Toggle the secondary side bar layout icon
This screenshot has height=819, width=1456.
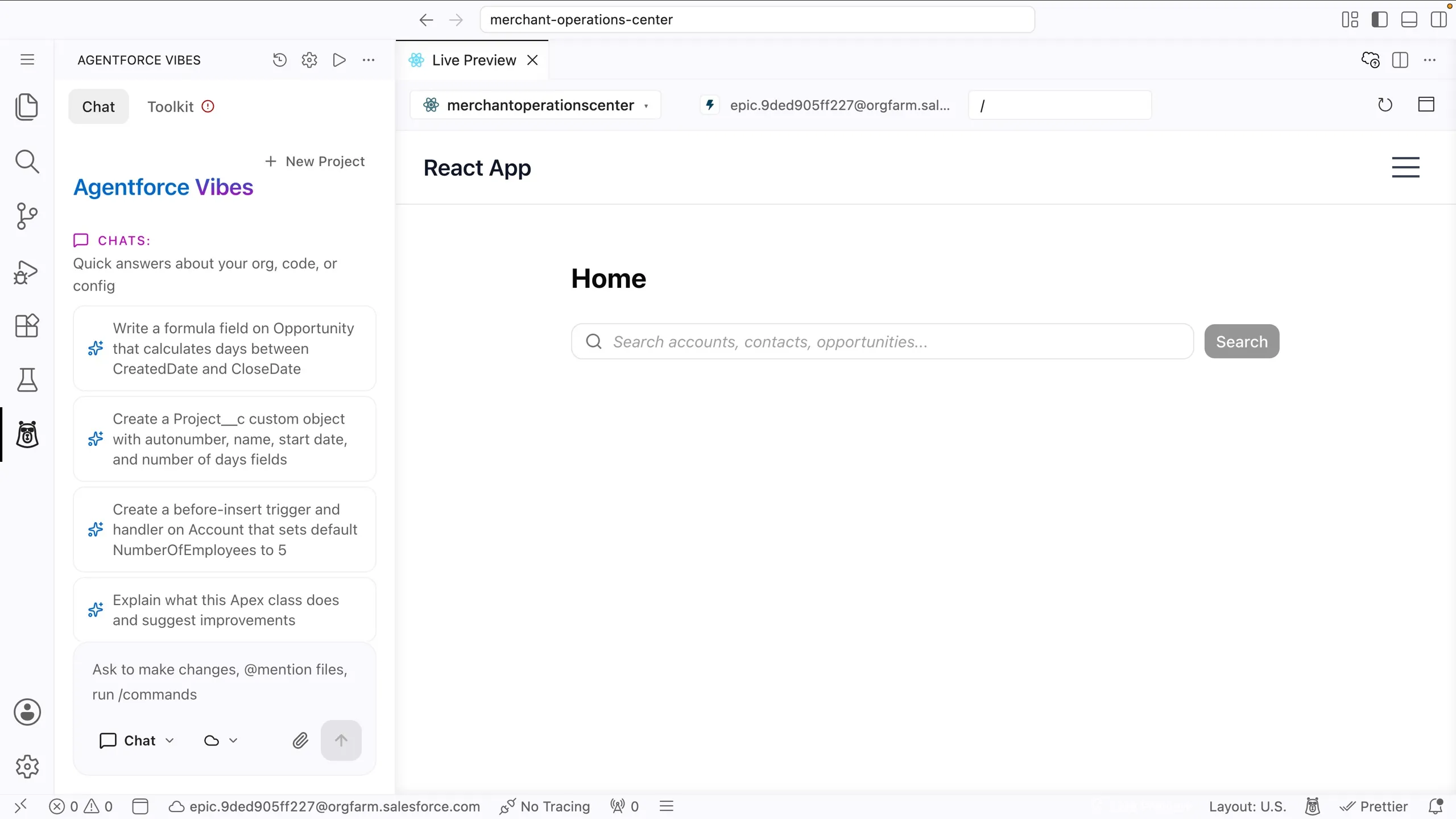coord(1438,19)
